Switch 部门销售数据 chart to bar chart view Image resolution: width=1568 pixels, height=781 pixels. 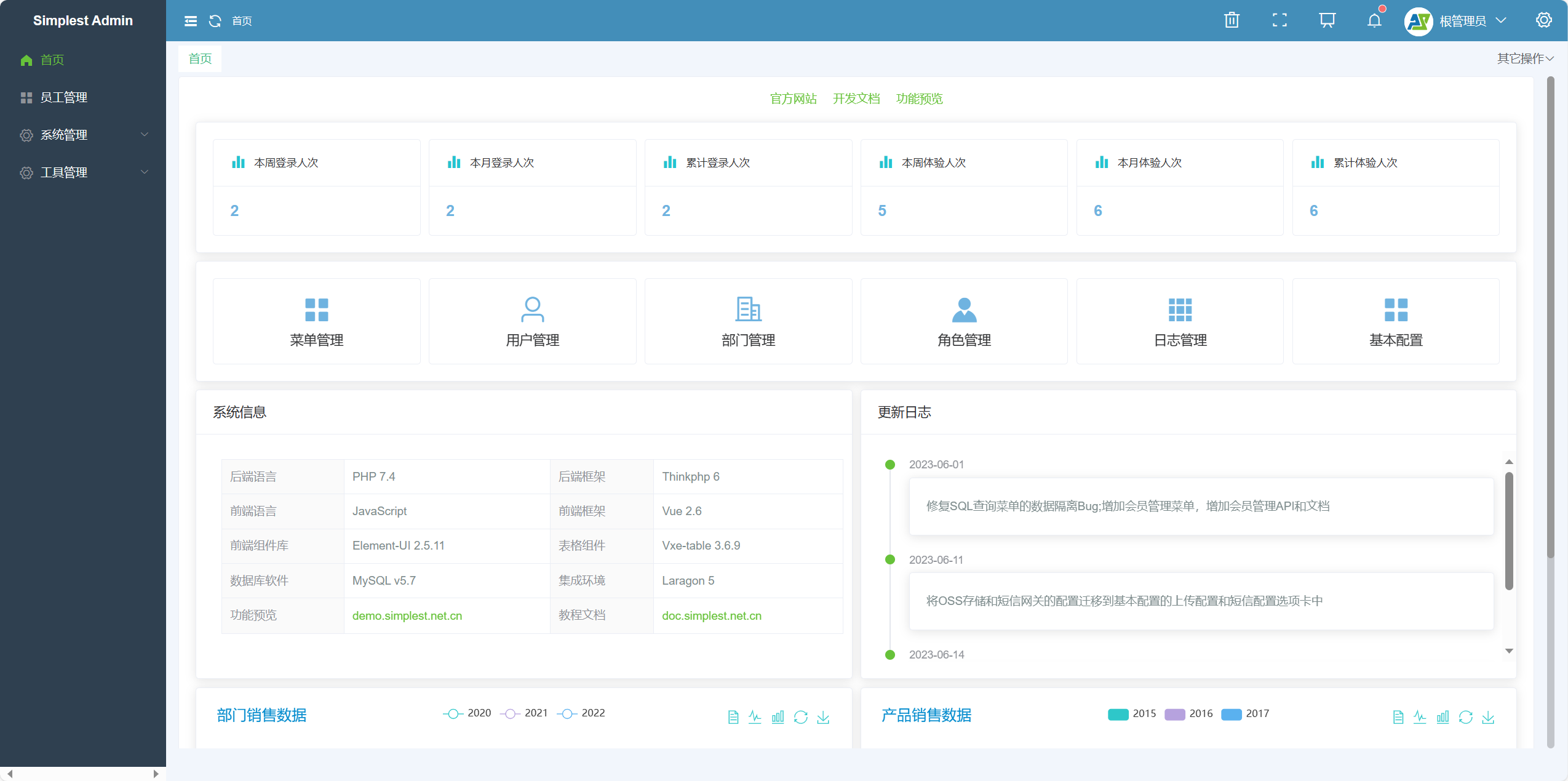click(778, 717)
